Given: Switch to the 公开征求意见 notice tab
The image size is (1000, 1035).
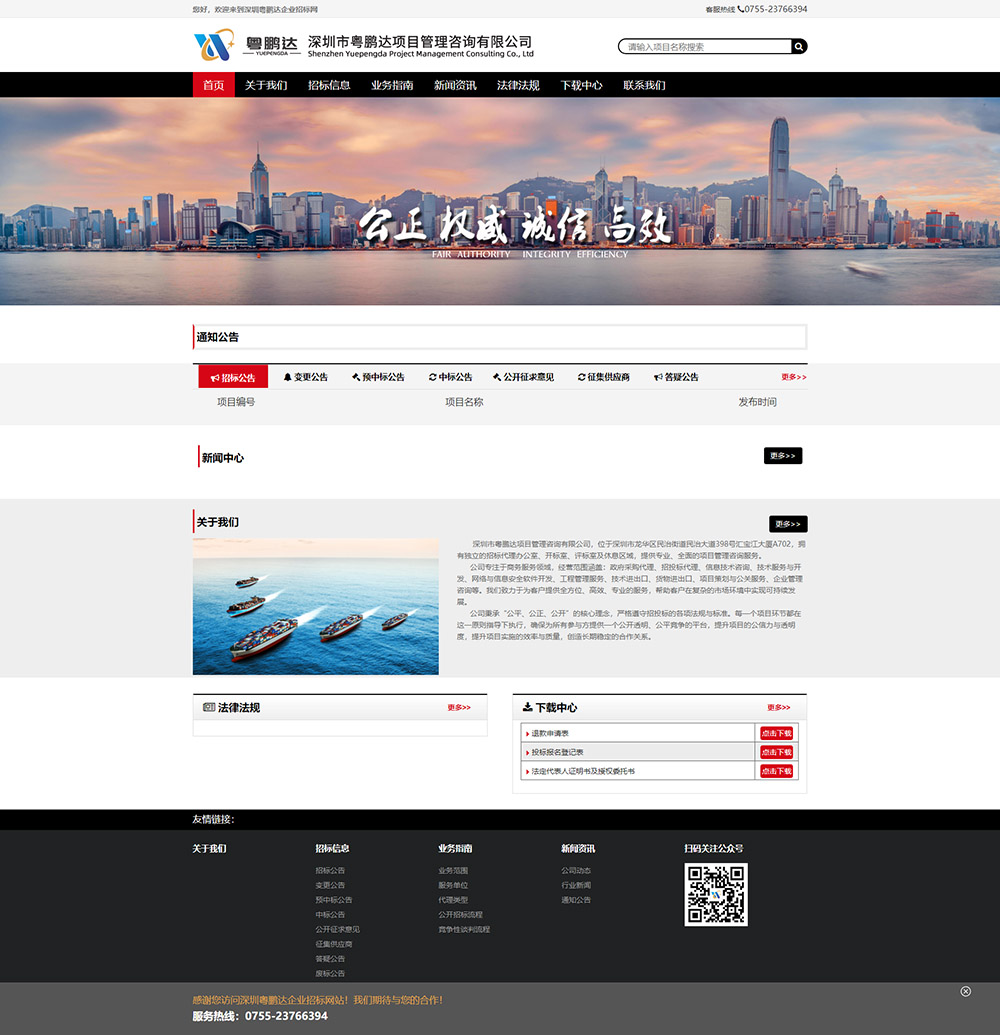Looking at the screenshot, I should [x=523, y=377].
